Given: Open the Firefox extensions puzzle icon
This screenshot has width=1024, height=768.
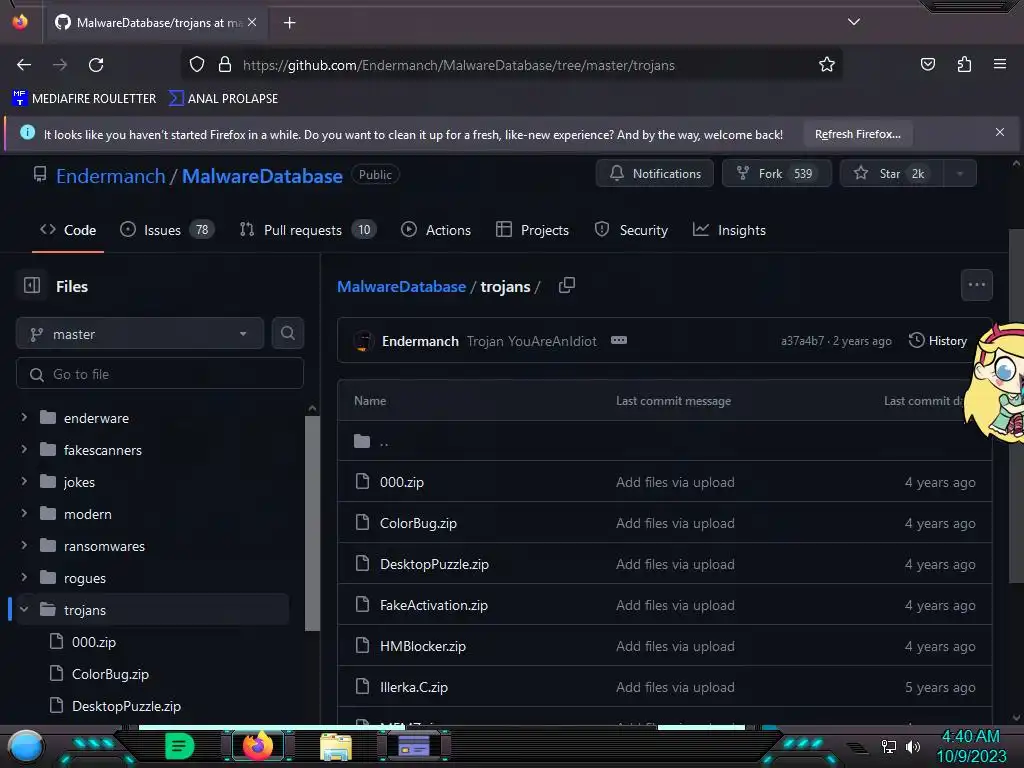Looking at the screenshot, I should pyautogui.click(x=964, y=65).
